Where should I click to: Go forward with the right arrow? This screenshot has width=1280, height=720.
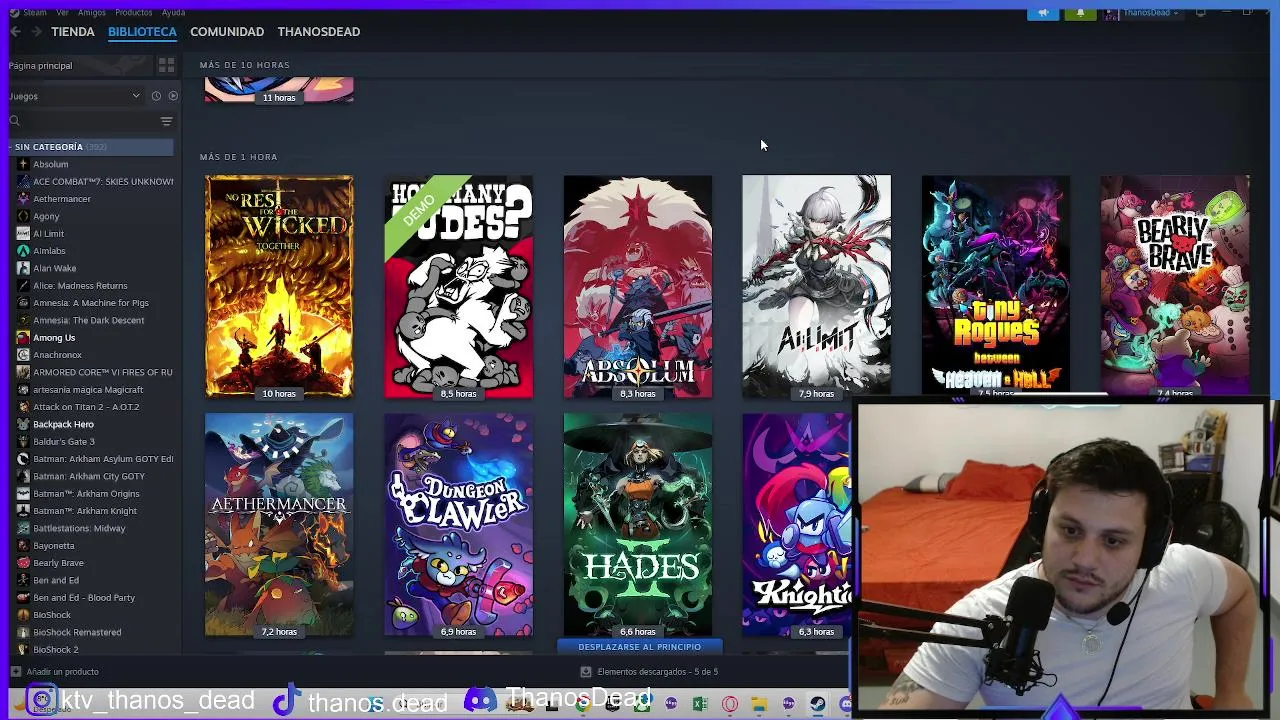[x=36, y=32]
